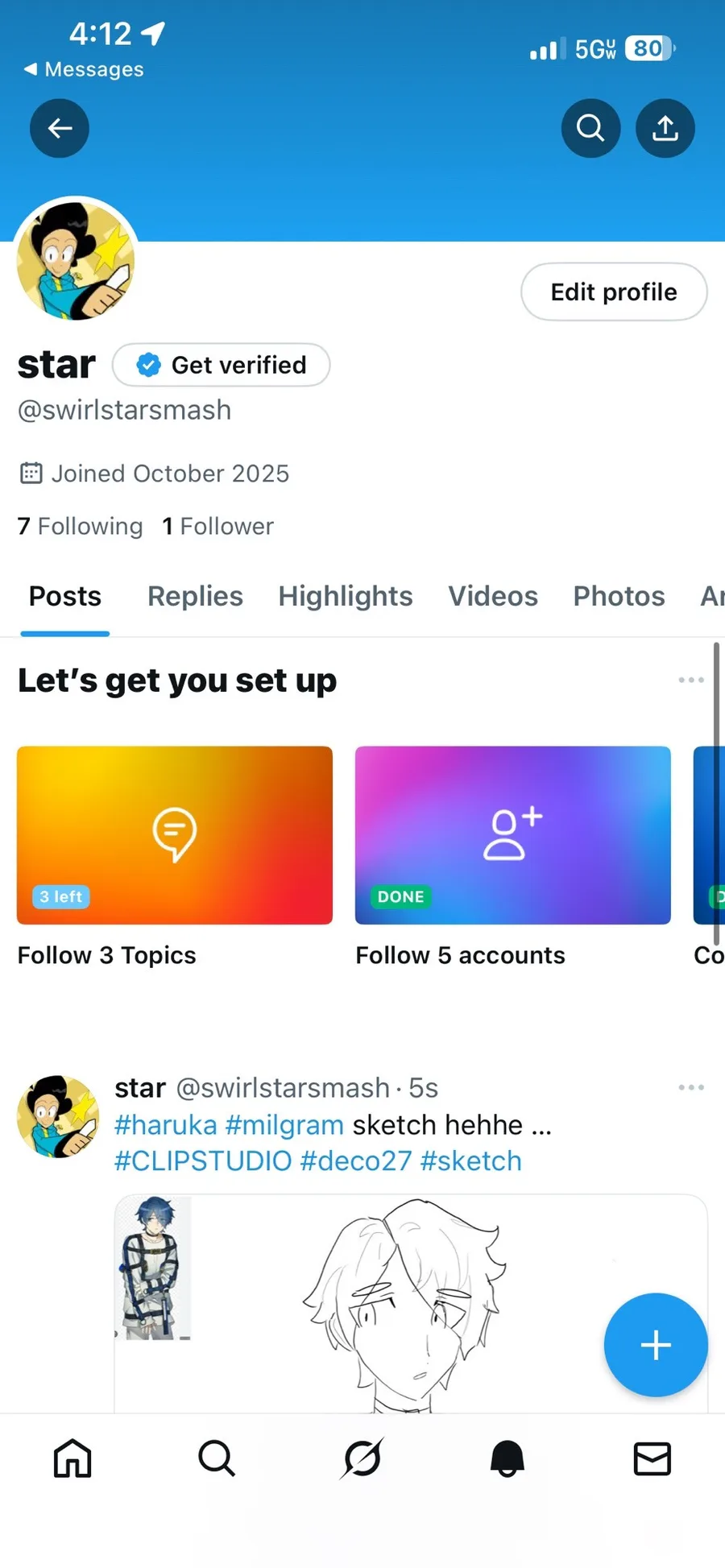The height and width of the screenshot is (1568, 725).
Task: Tap the share profile icon
Action: click(x=665, y=128)
